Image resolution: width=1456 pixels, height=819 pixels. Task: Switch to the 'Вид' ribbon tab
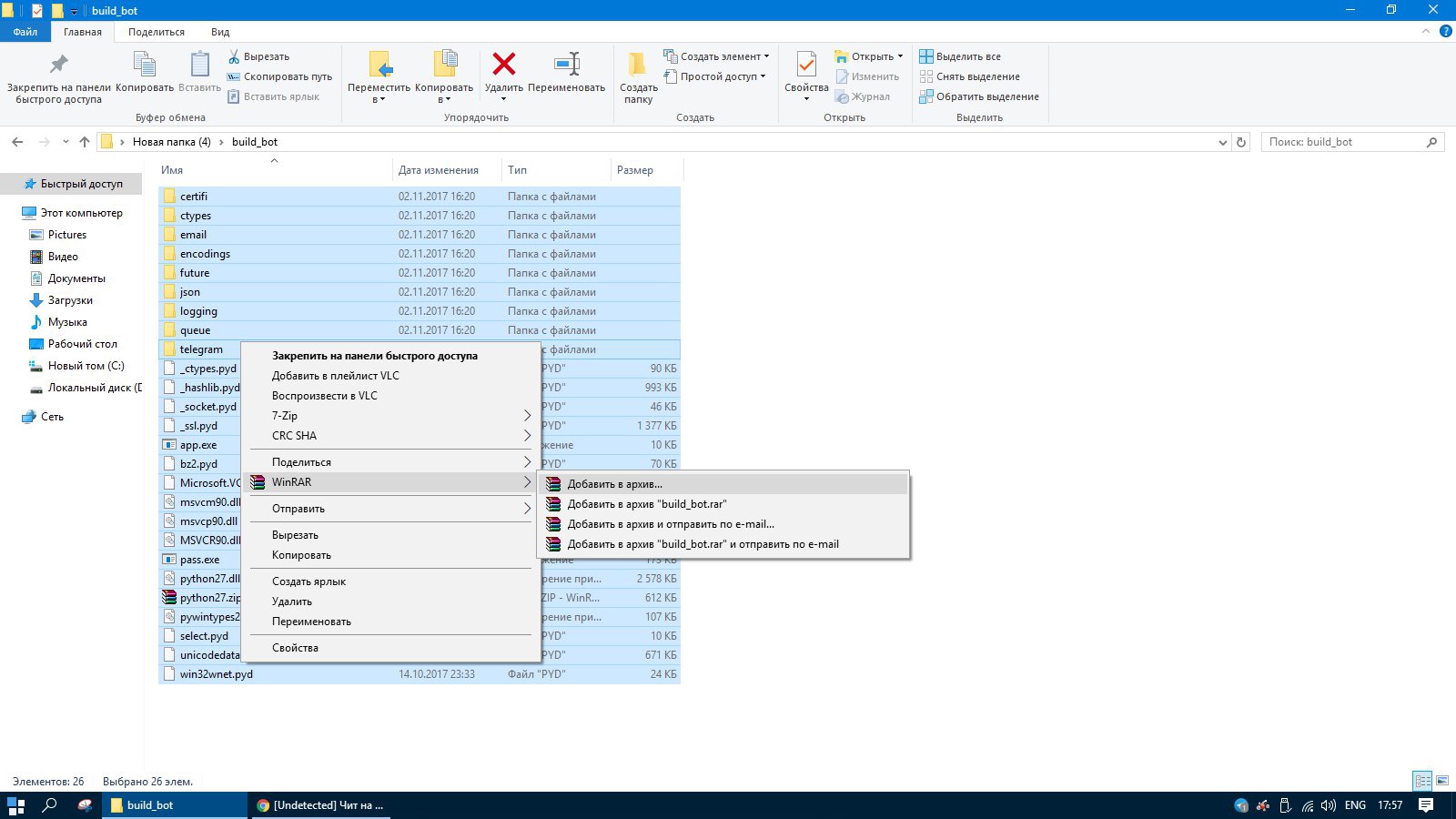(220, 32)
